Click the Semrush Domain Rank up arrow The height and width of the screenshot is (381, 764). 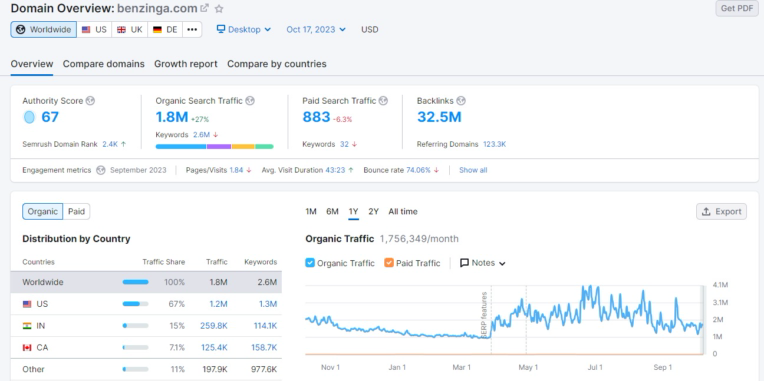123,144
